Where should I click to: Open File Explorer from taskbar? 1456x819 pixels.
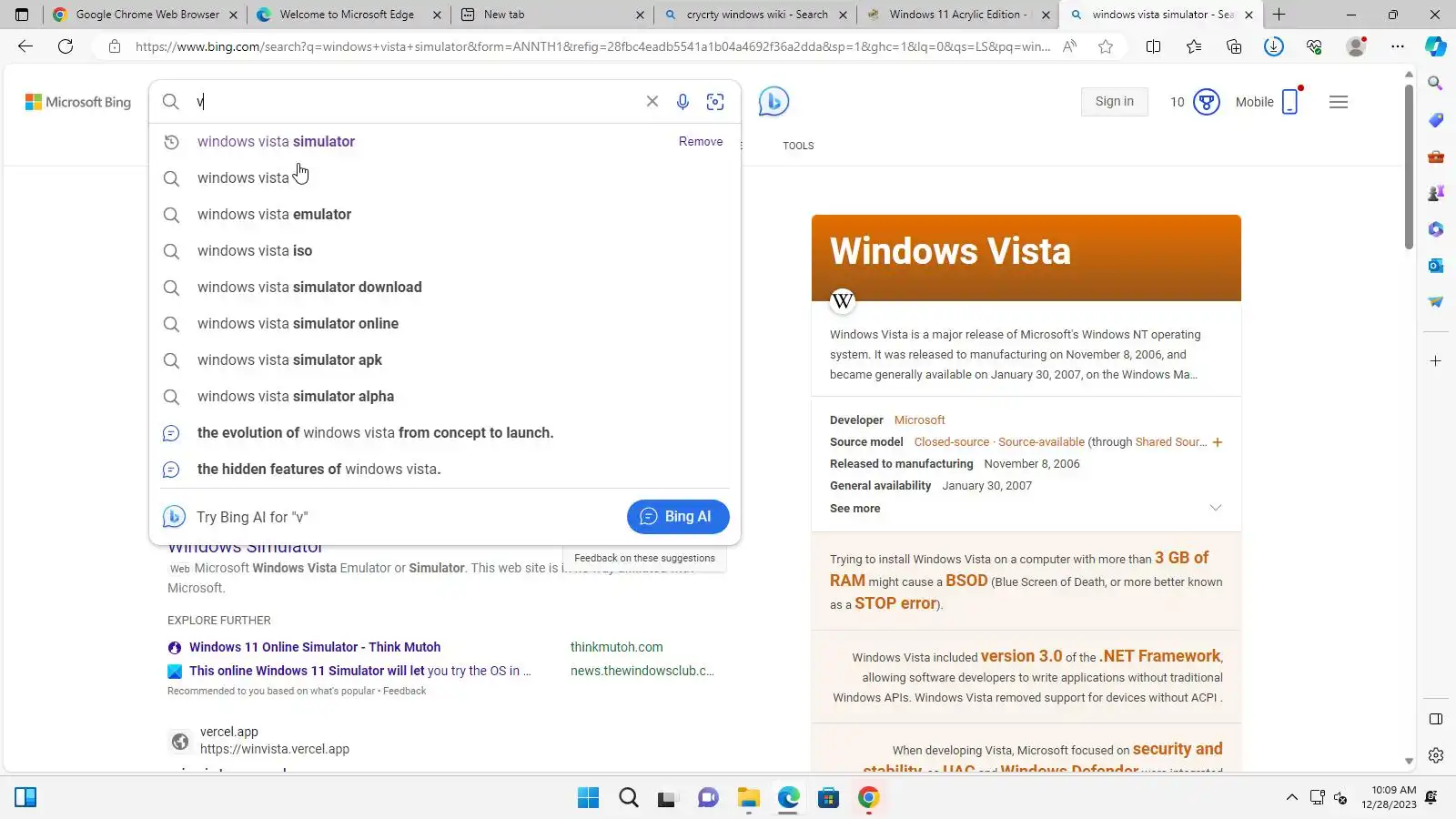pos(748,798)
